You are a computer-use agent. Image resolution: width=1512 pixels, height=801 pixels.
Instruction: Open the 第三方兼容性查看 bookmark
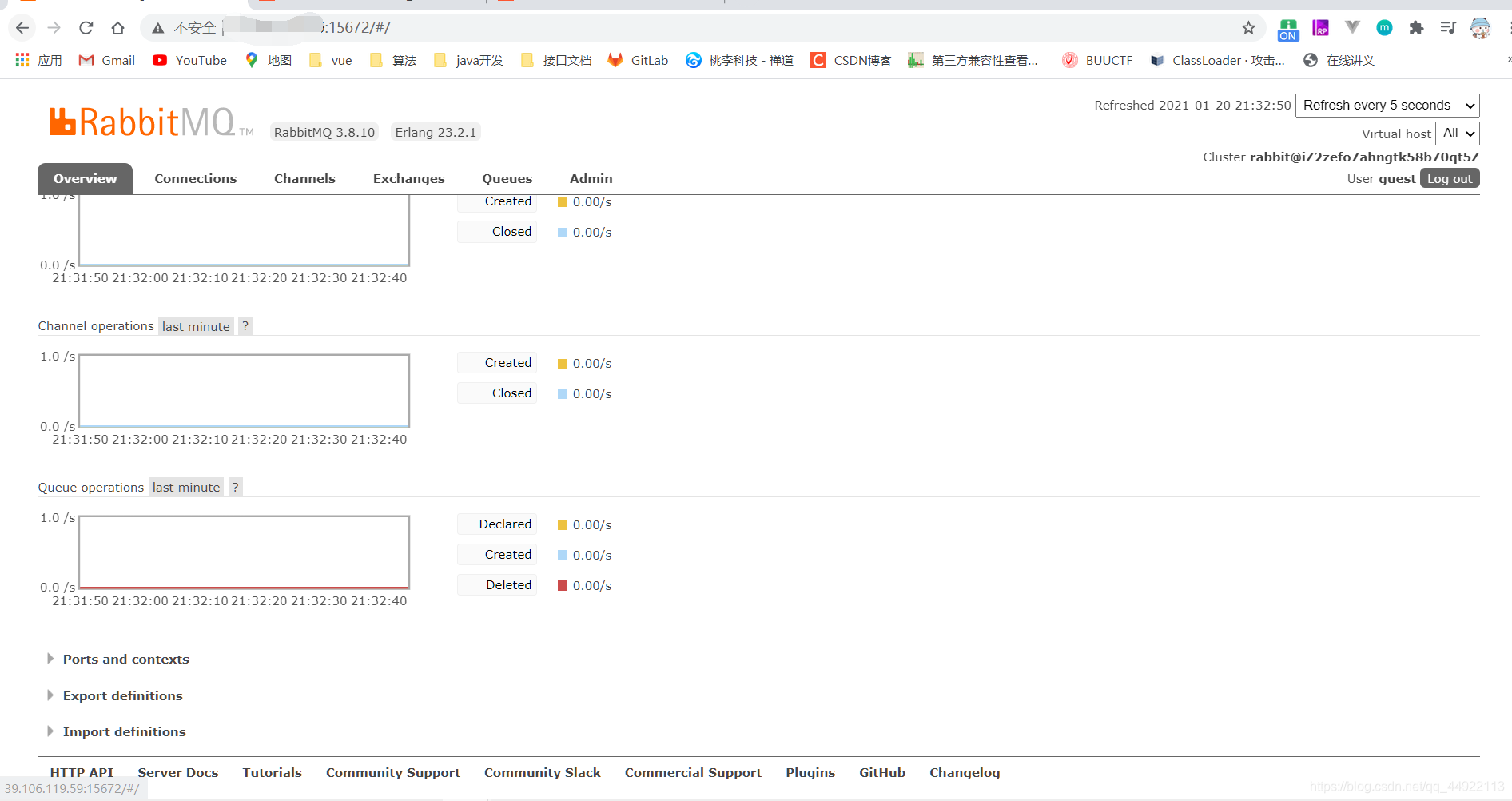973,60
